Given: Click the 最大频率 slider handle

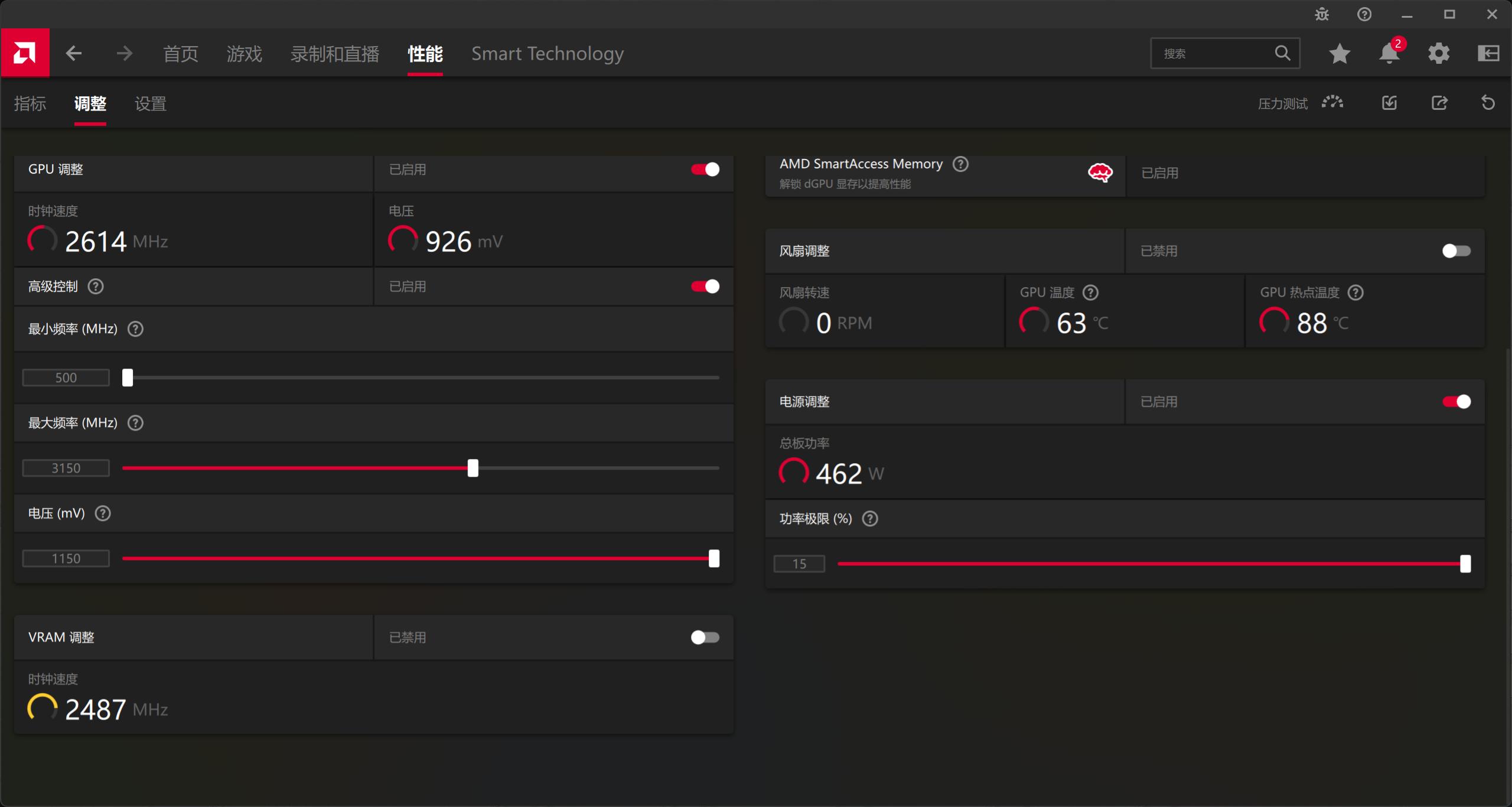Looking at the screenshot, I should (472, 468).
